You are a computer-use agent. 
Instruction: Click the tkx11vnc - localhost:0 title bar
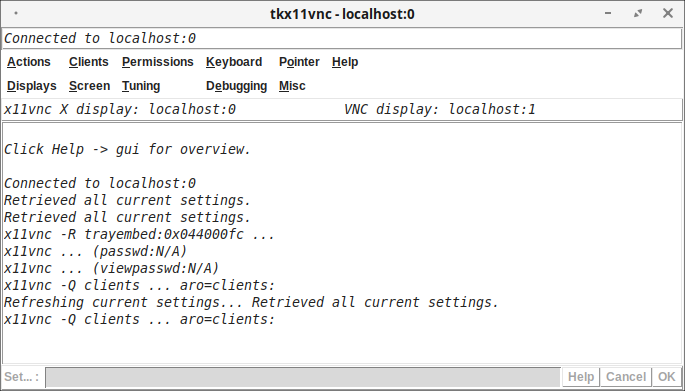pos(342,14)
